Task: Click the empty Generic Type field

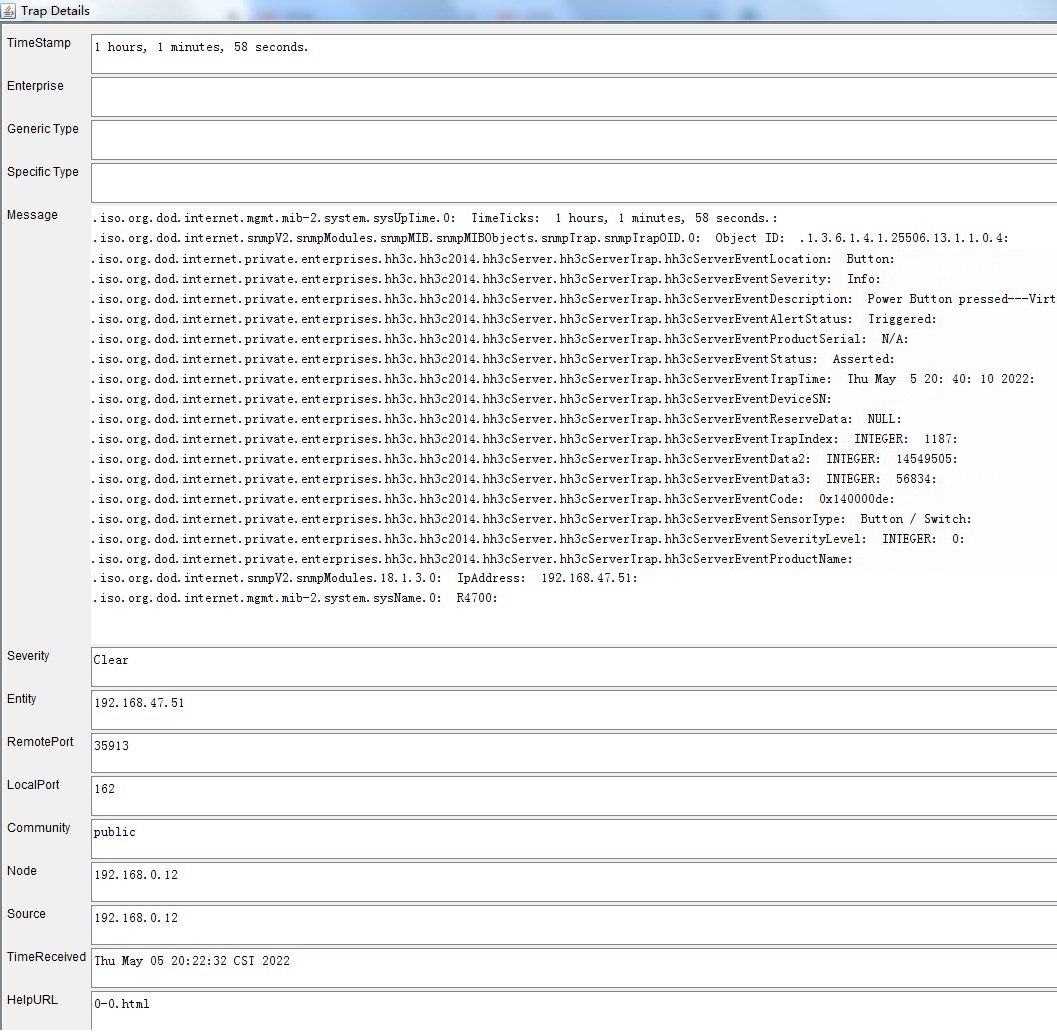Action: 574,140
